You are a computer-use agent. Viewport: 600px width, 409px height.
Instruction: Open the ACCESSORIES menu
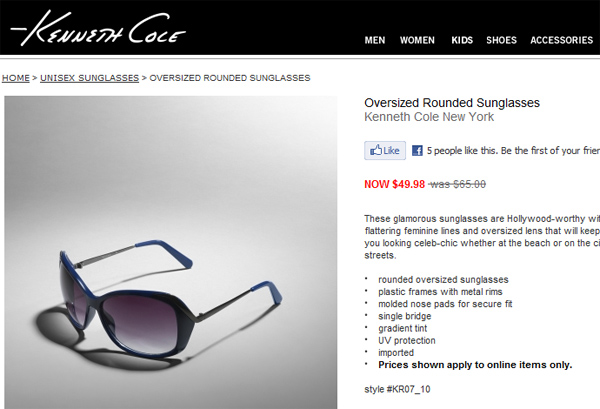(561, 40)
